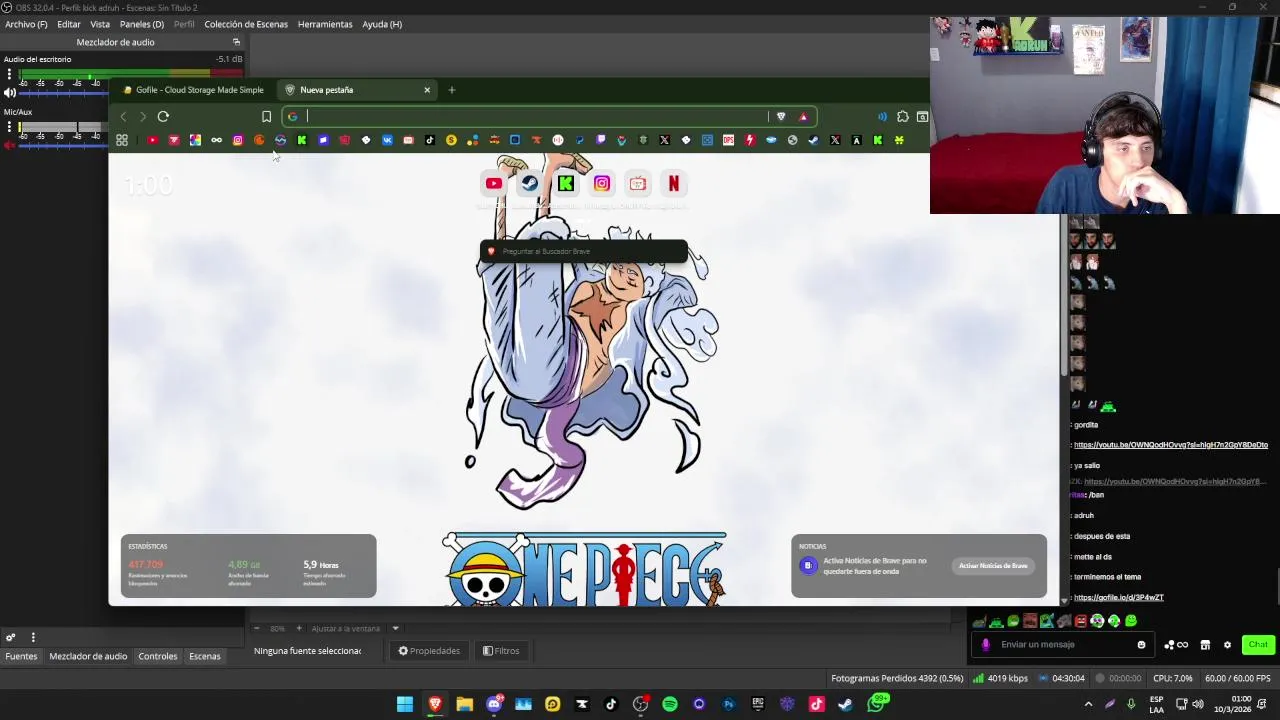
Task: Pop out the Mezclador de audio dock
Action: pos(236,42)
